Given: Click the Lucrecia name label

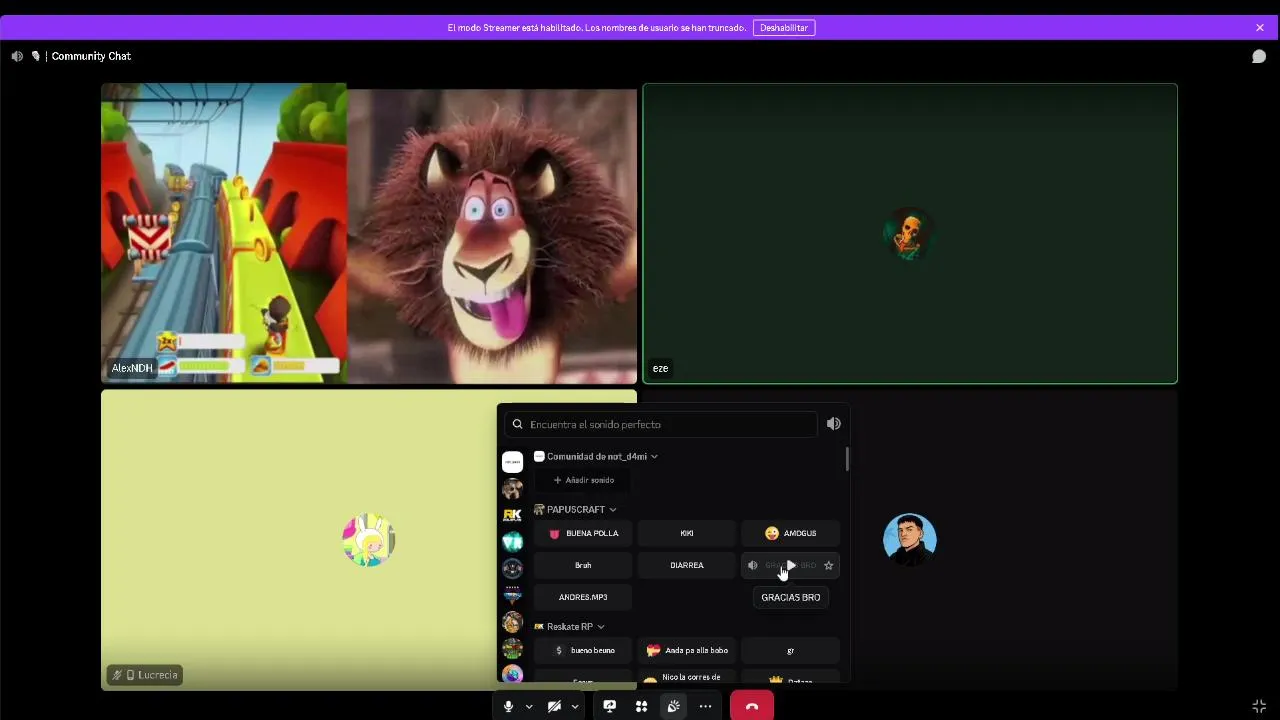Looking at the screenshot, I should coord(145,675).
